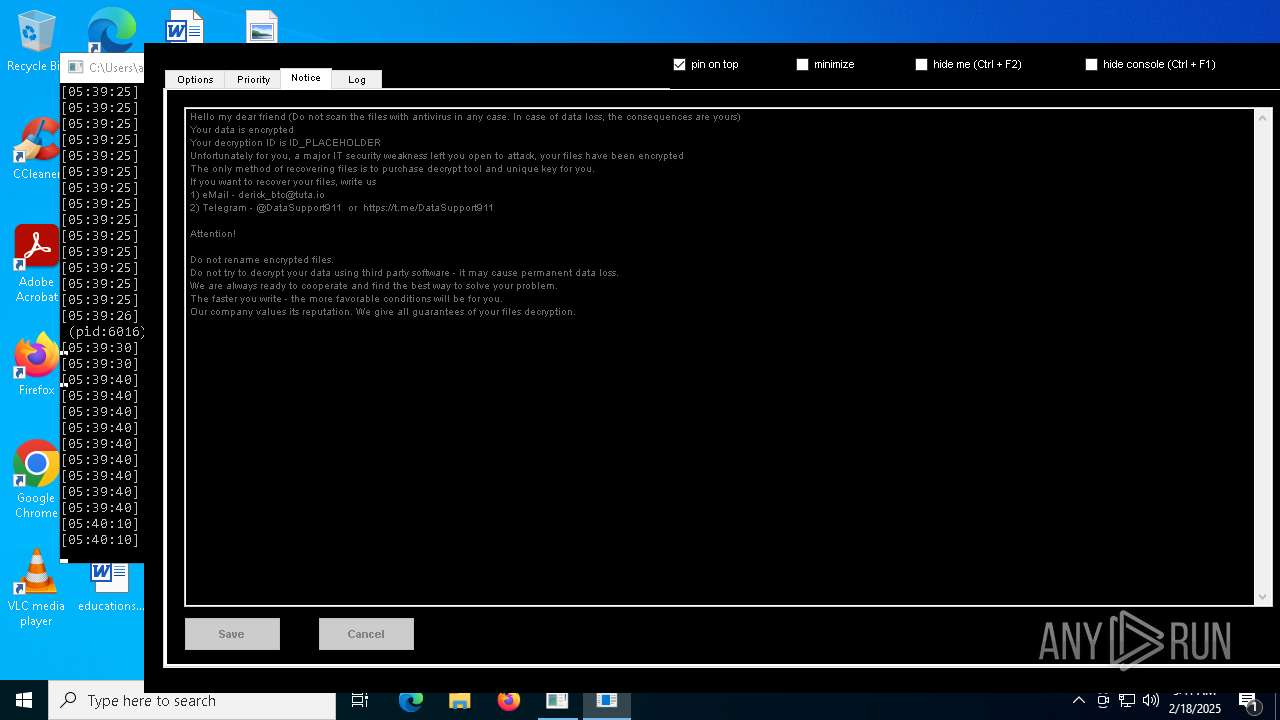Show hidden system tray icons
This screenshot has width=1280, height=720.
1079,700
